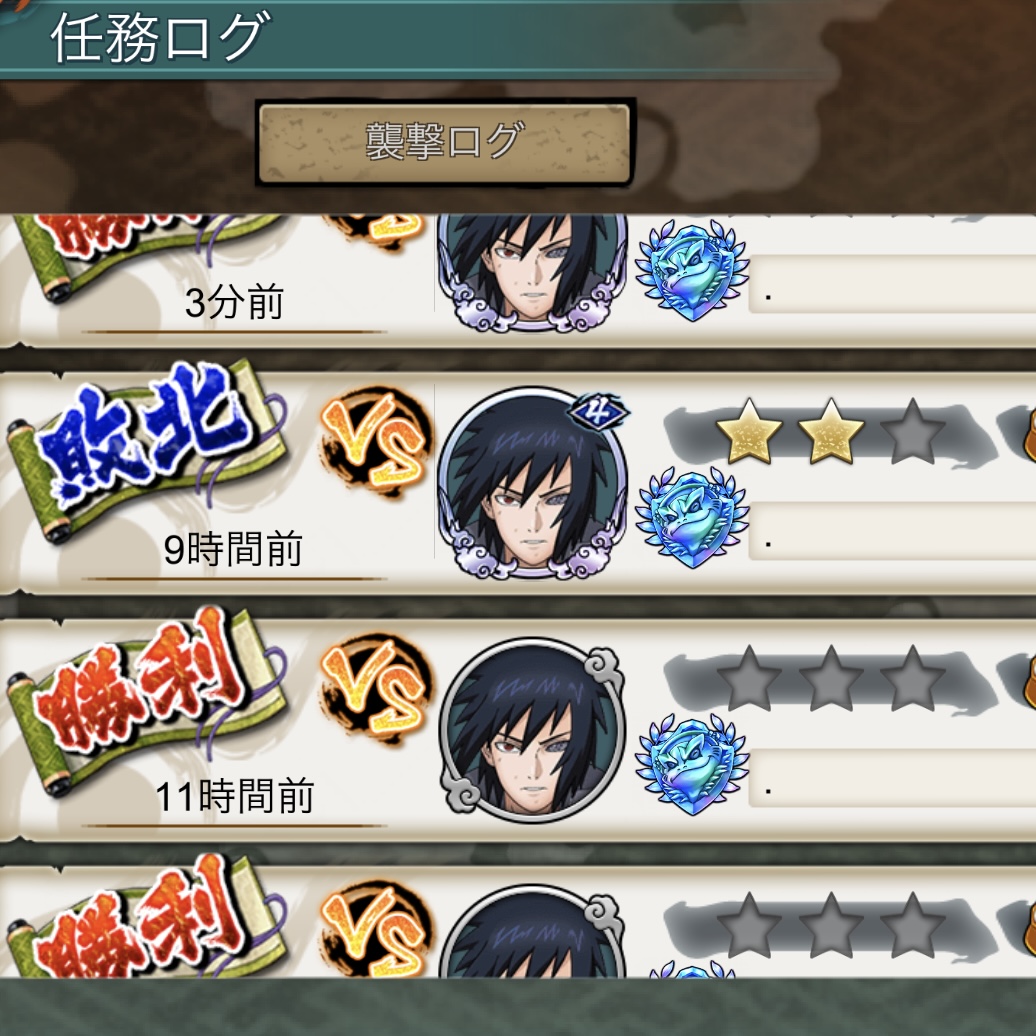Viewport: 1036px width, 1036px height.
Task: Open the opponent avatar in the 9時間前 row
Action: tap(533, 482)
